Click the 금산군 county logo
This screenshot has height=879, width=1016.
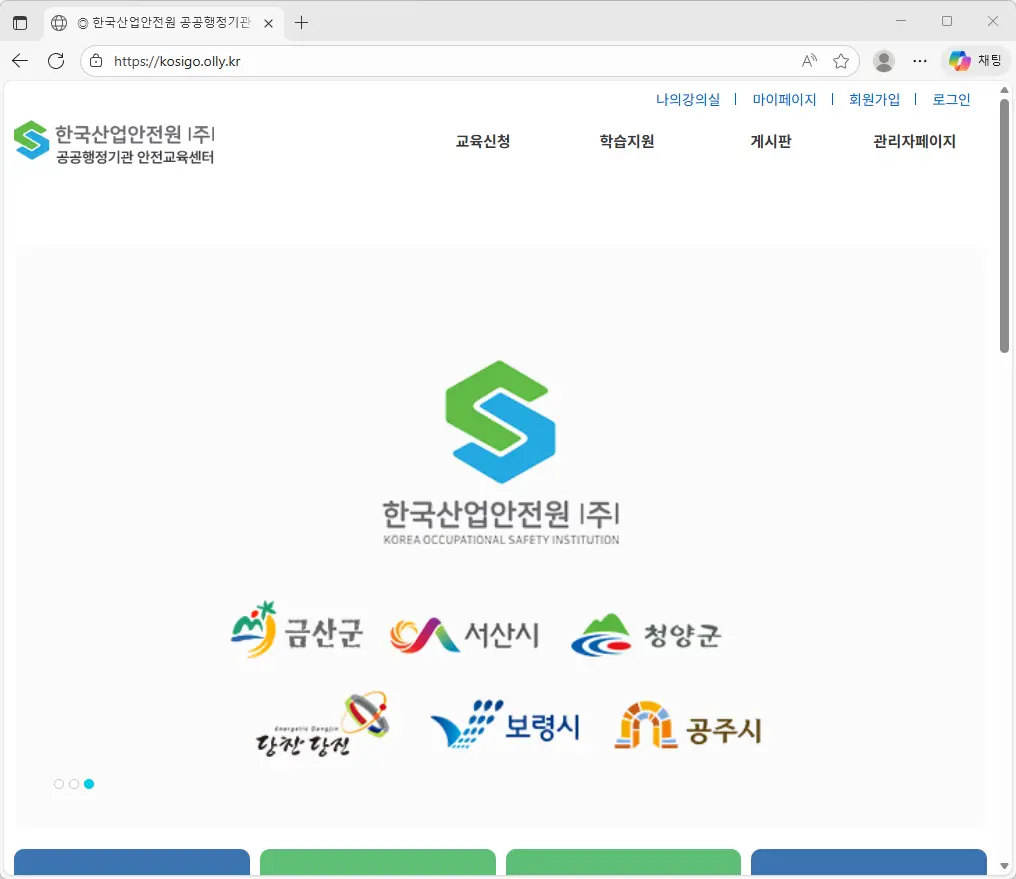click(x=297, y=630)
